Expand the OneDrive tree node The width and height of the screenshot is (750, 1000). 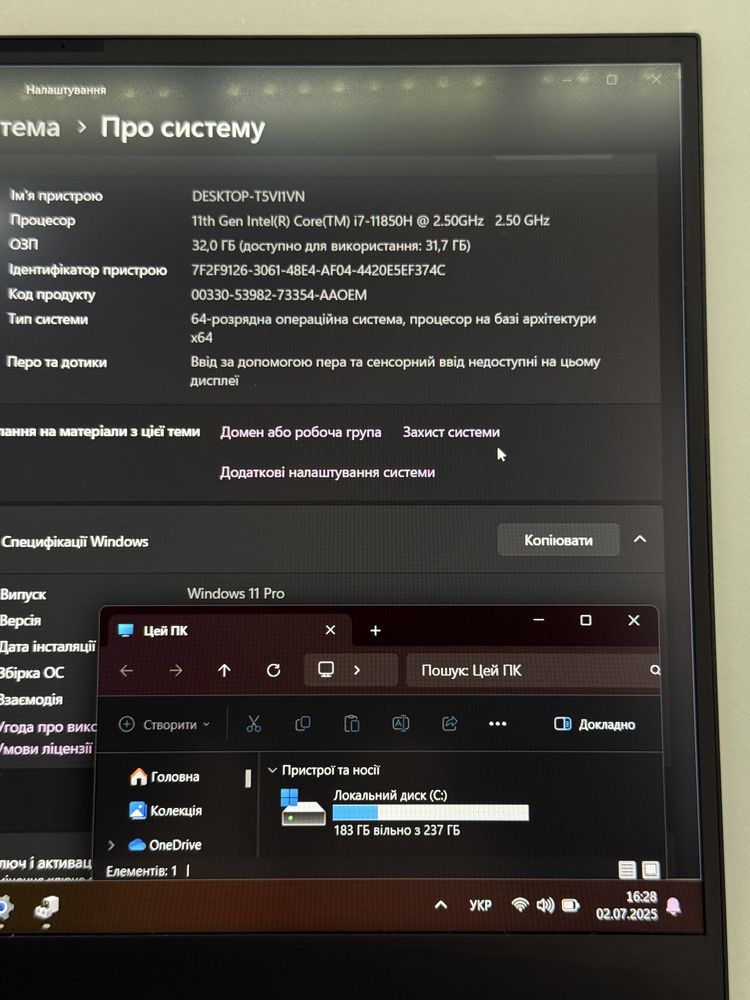(x=111, y=845)
